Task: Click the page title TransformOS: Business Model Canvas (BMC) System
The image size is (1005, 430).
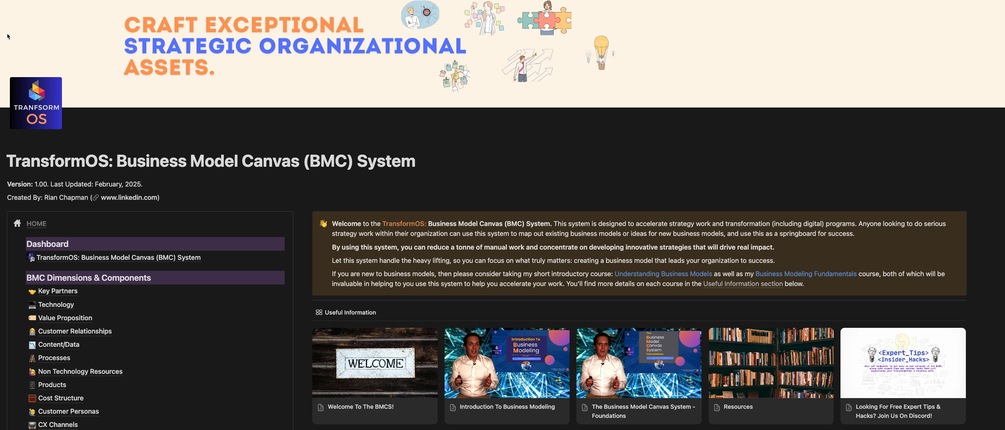Action: point(211,161)
